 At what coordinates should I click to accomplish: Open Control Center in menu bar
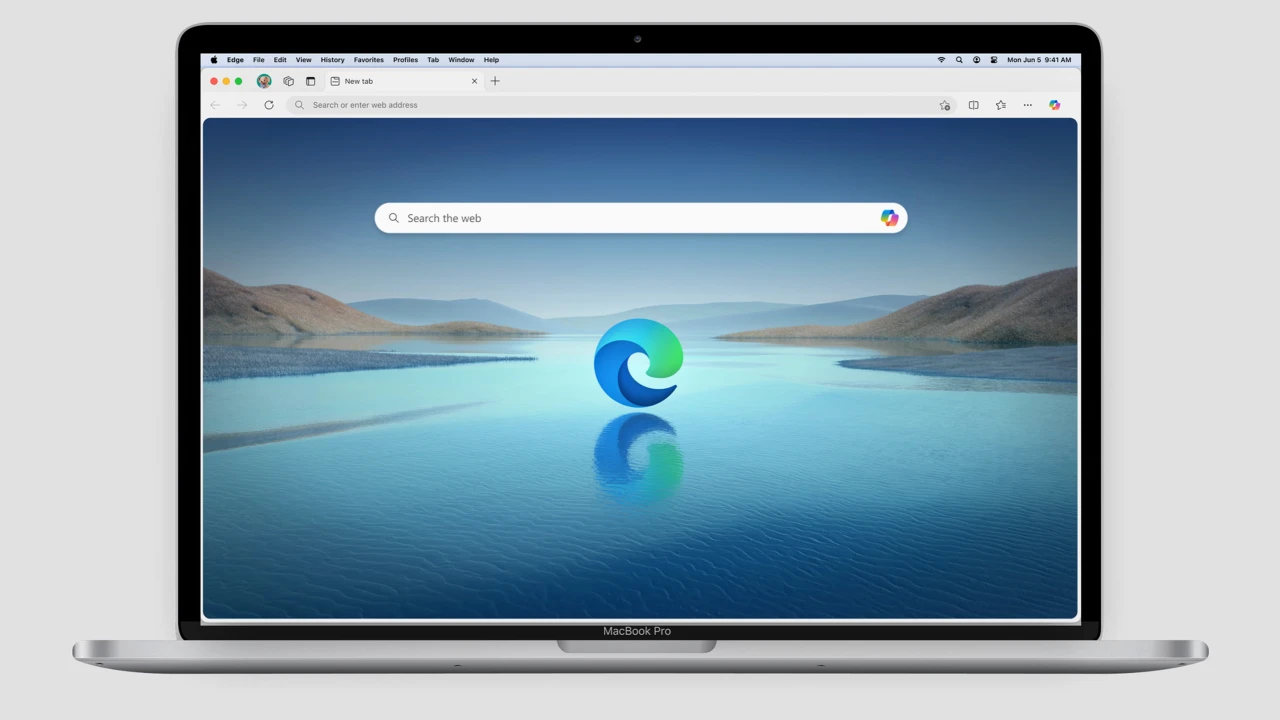click(x=994, y=60)
